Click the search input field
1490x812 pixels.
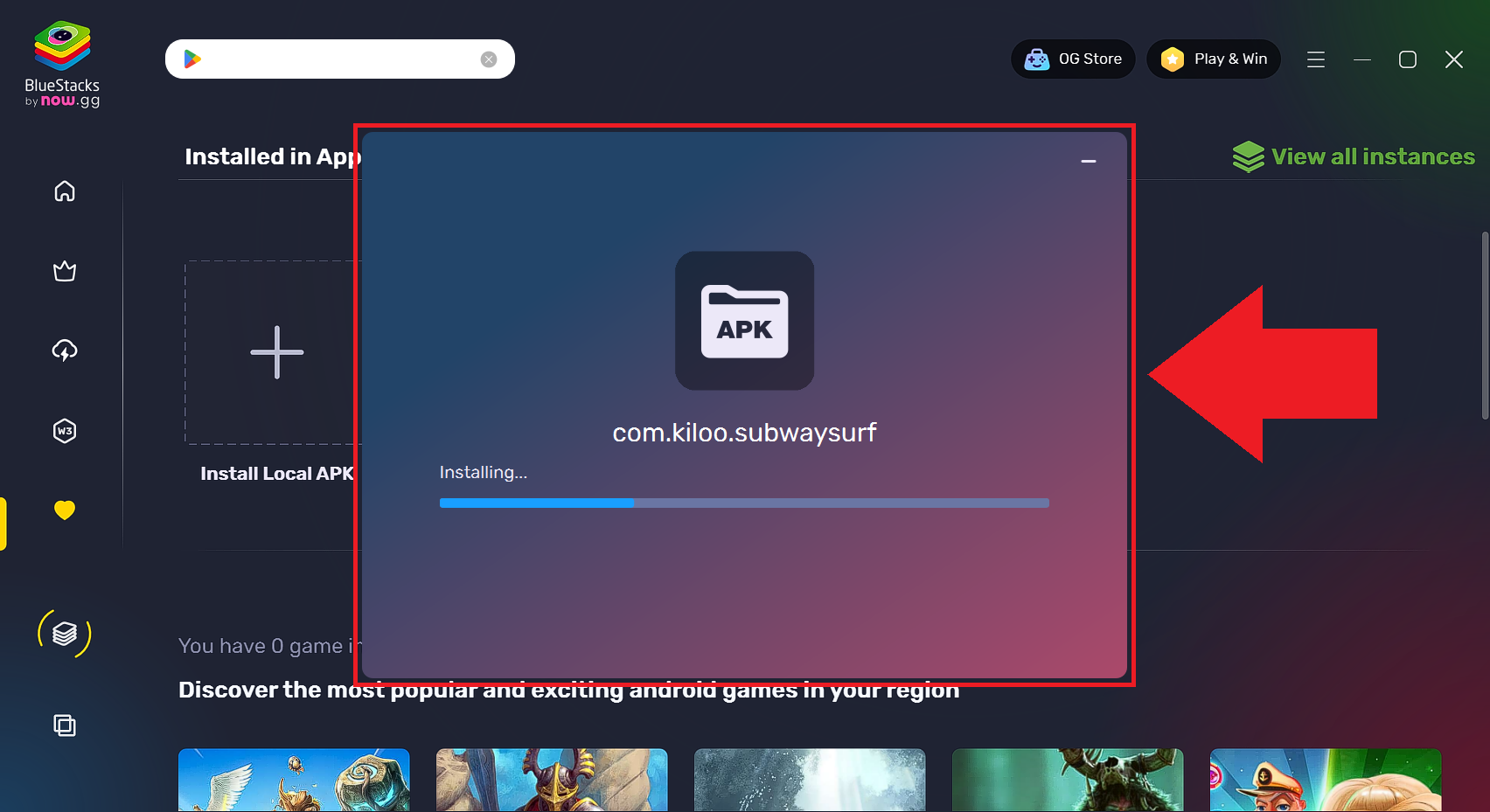coord(340,59)
